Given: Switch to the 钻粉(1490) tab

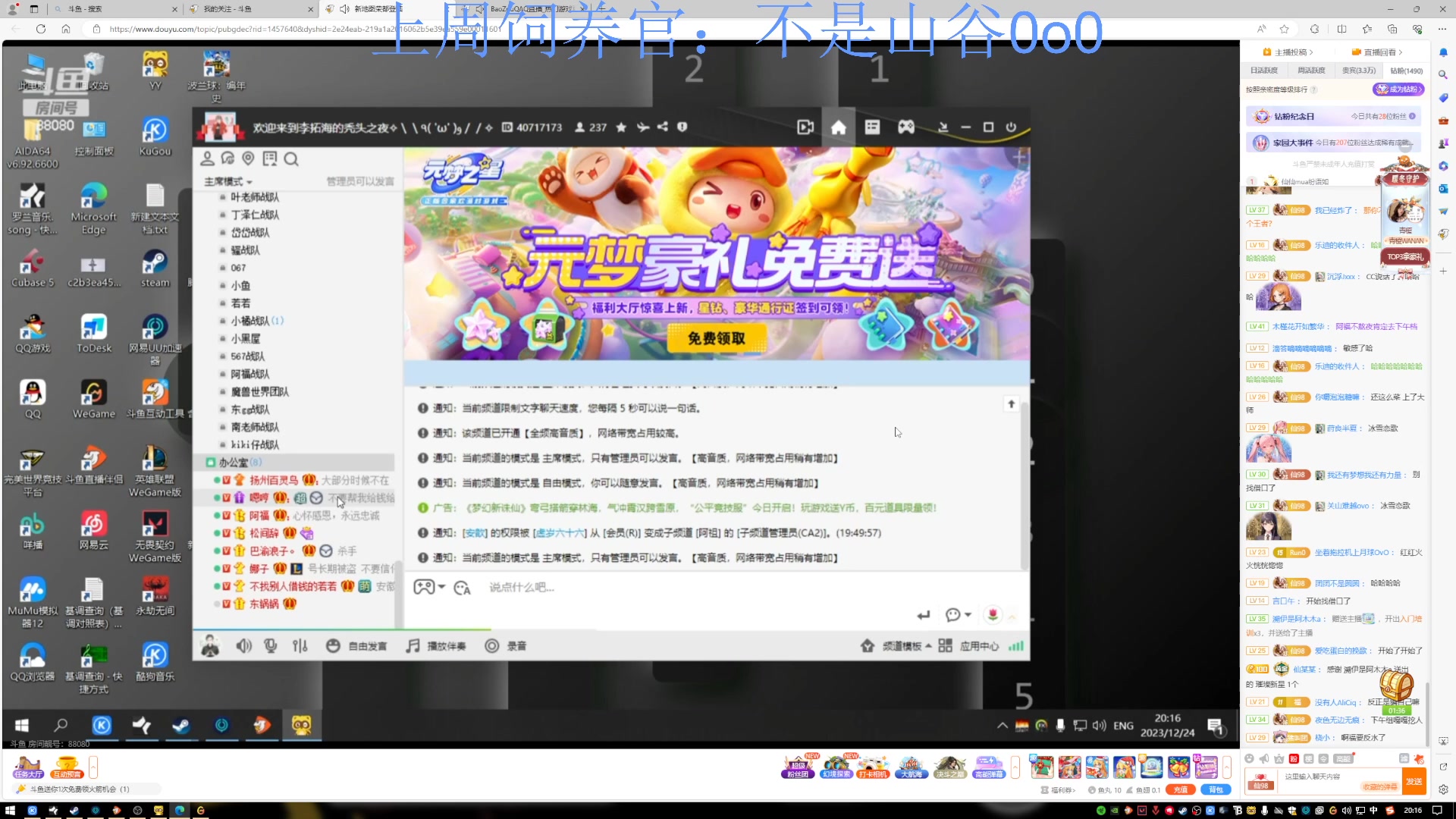Looking at the screenshot, I should [x=1406, y=71].
